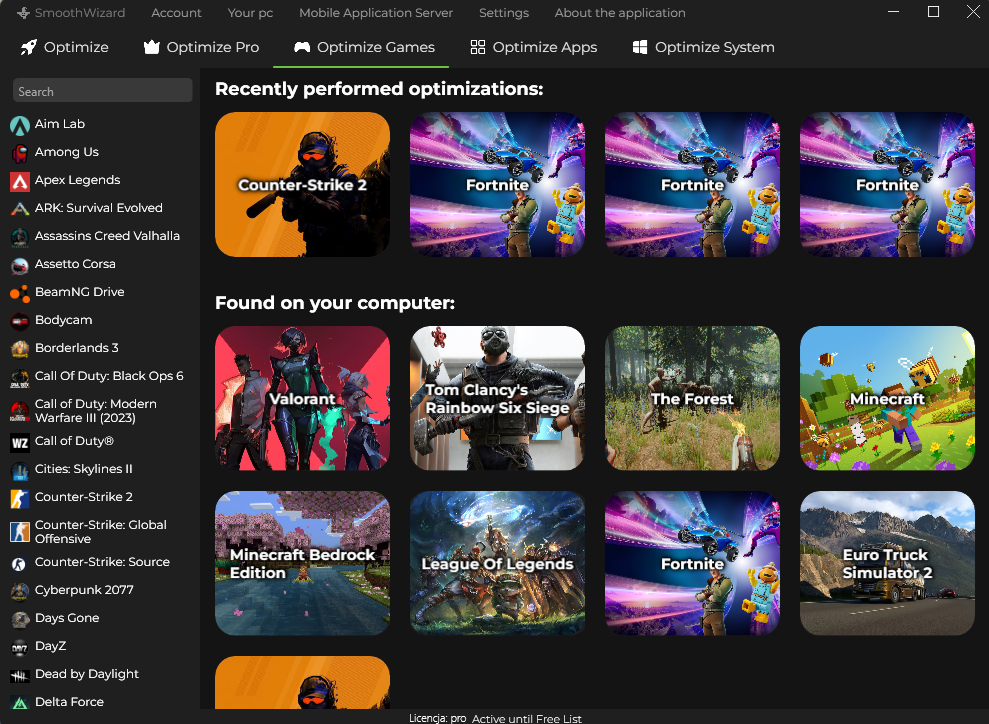Click the rocket icon on the Optimize tab
989x724 pixels.
pos(28,47)
